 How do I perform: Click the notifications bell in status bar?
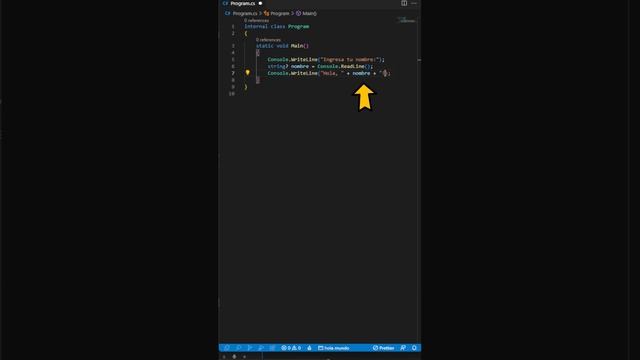(x=414, y=348)
